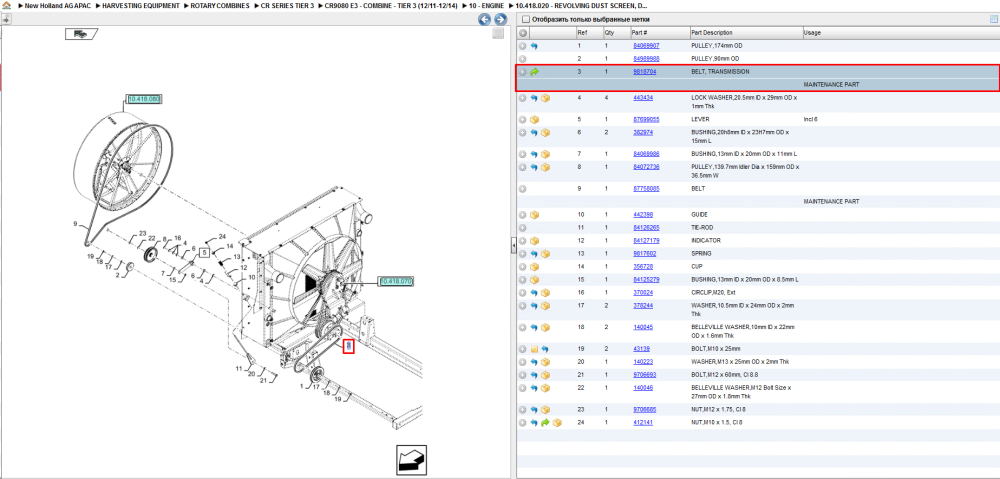Click the yellow box icon for part 84069986

(x=545, y=154)
